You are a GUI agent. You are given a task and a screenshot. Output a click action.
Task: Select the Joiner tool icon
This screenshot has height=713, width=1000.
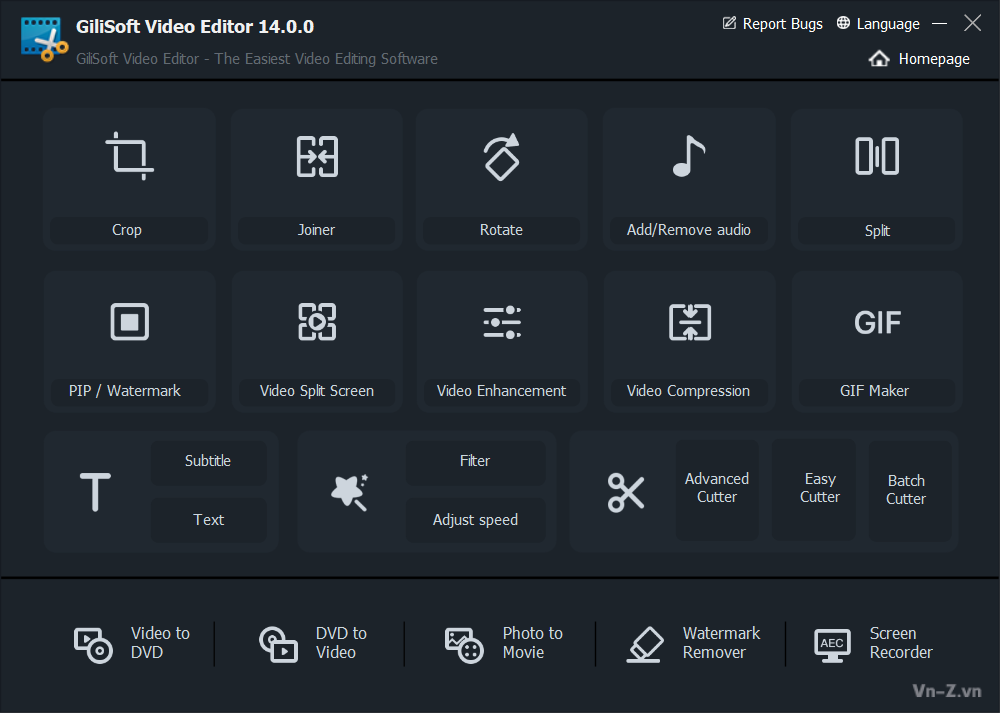[317, 157]
